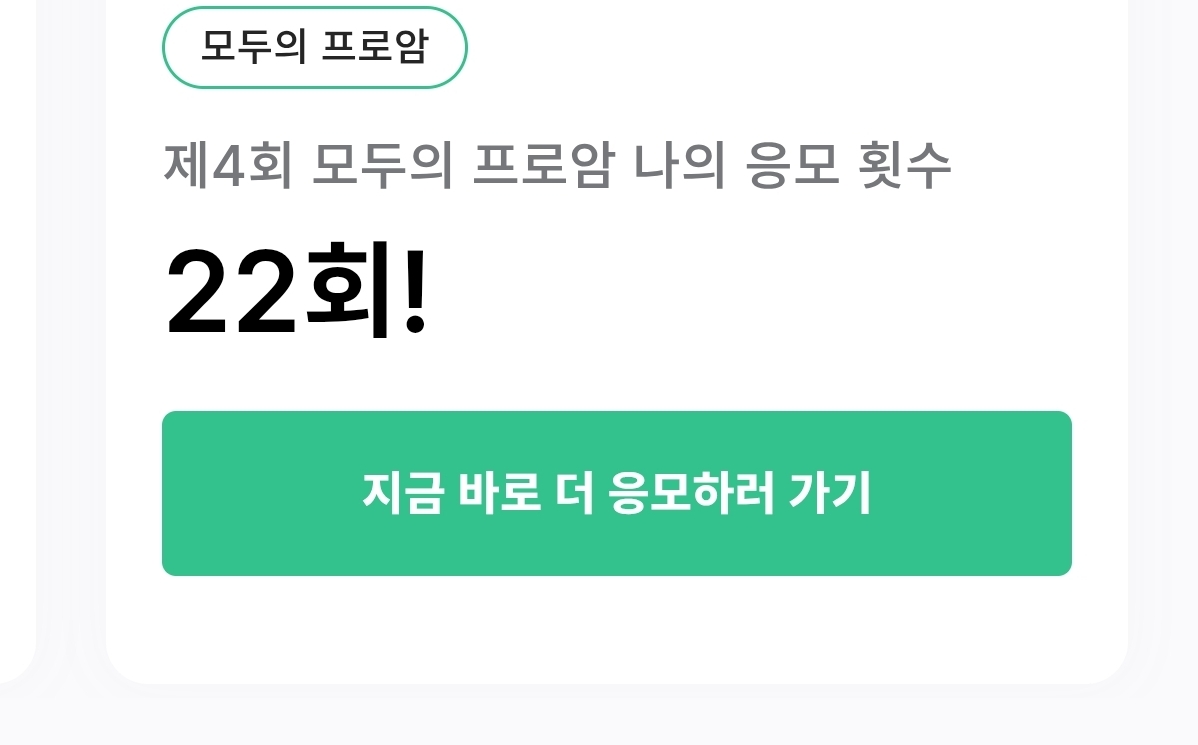Click the number 22 in the count
The image size is (1198, 745).
(x=231, y=293)
